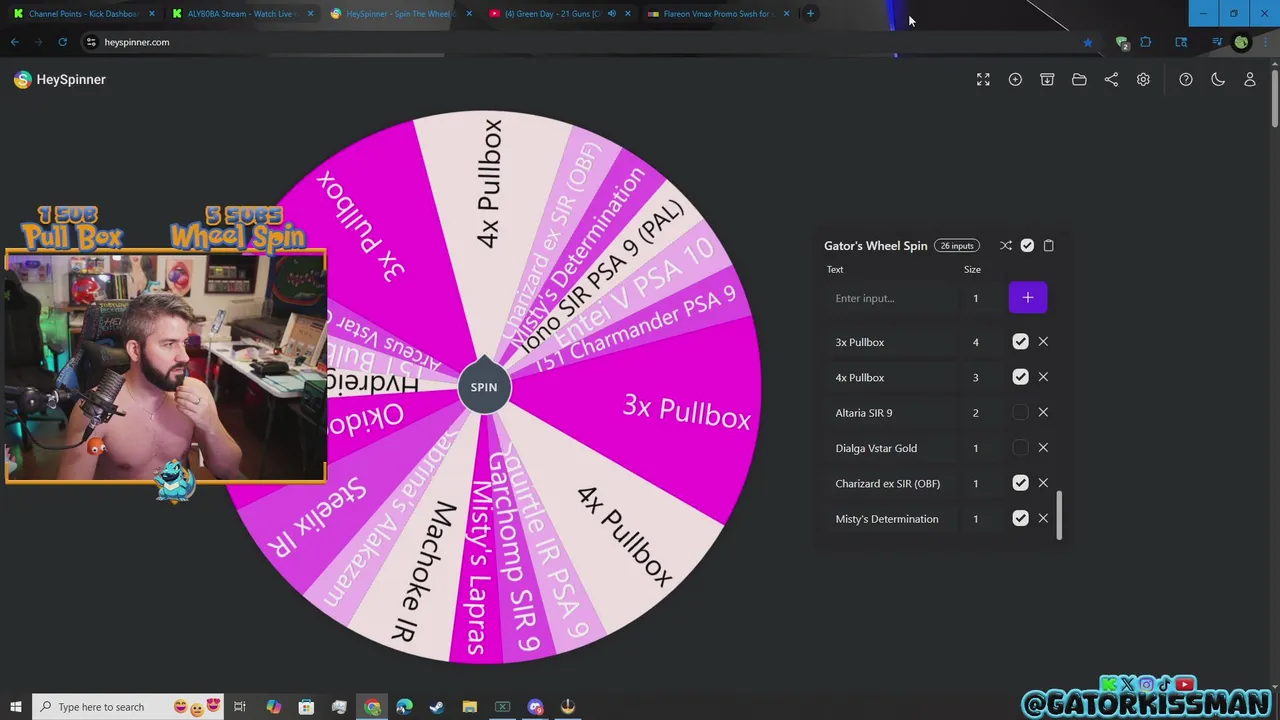
Task: Remove the Altaria SIR 9 entry
Action: click(x=1043, y=412)
